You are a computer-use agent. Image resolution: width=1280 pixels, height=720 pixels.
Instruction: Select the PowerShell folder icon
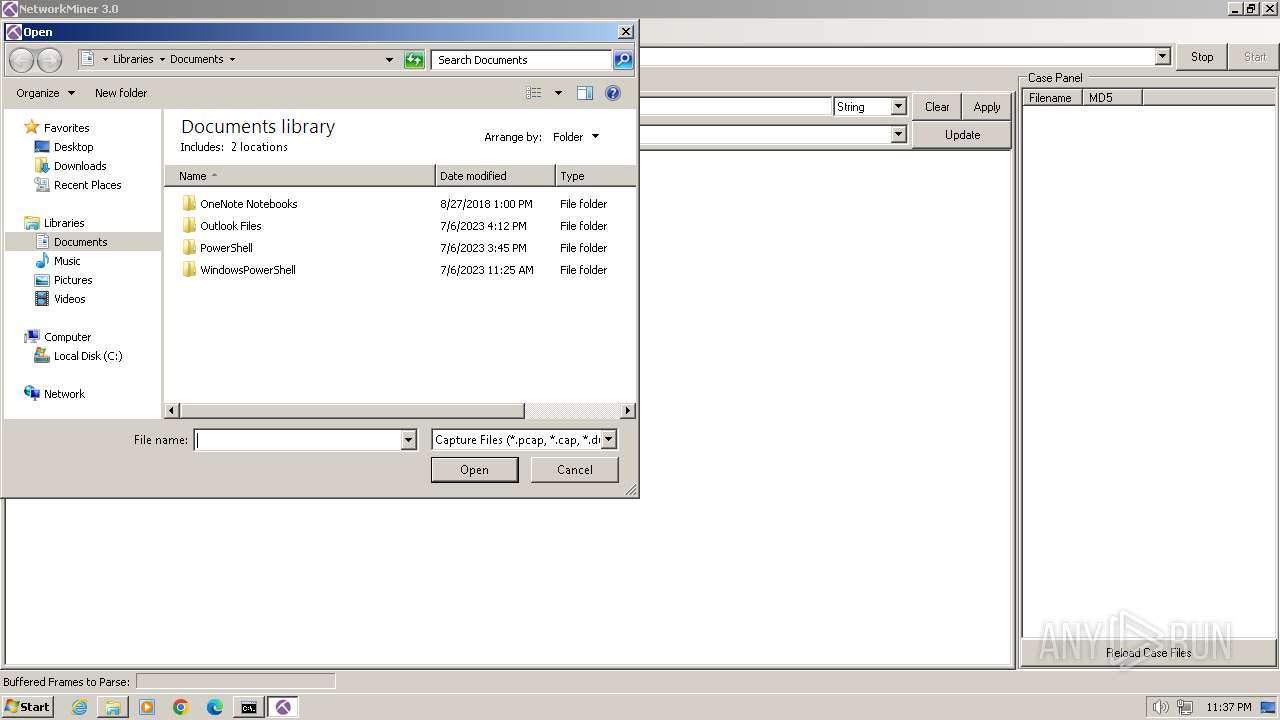(x=189, y=247)
